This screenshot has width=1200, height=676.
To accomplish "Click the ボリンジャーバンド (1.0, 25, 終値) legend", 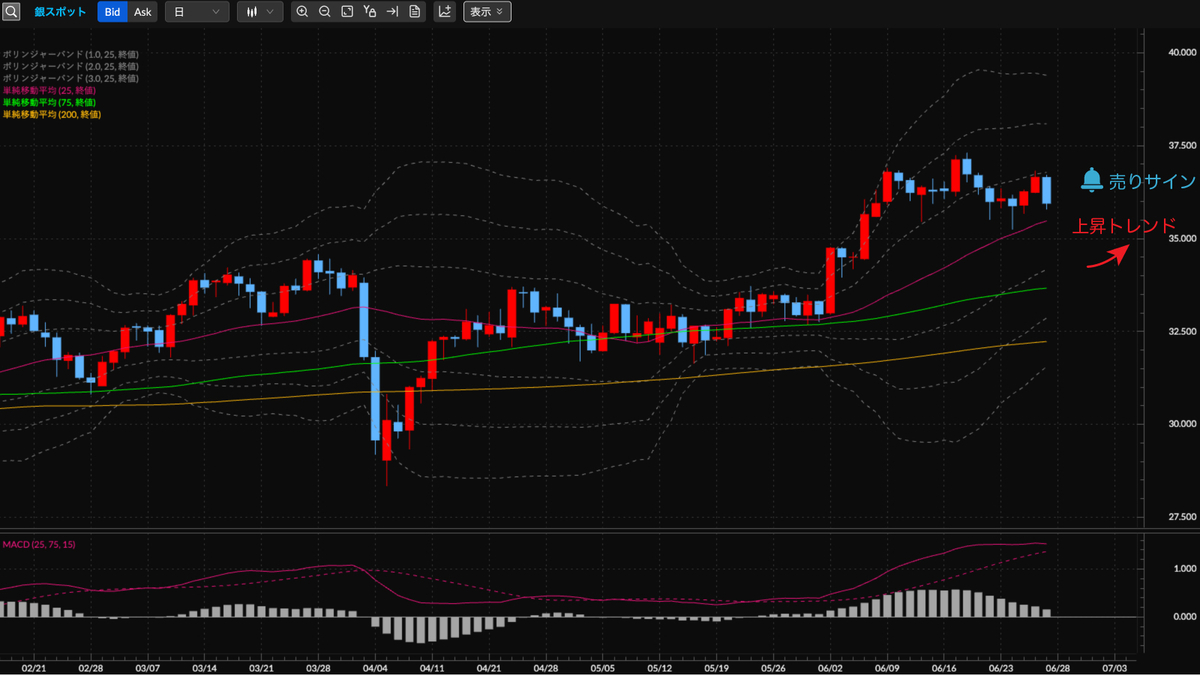I will [70, 54].
